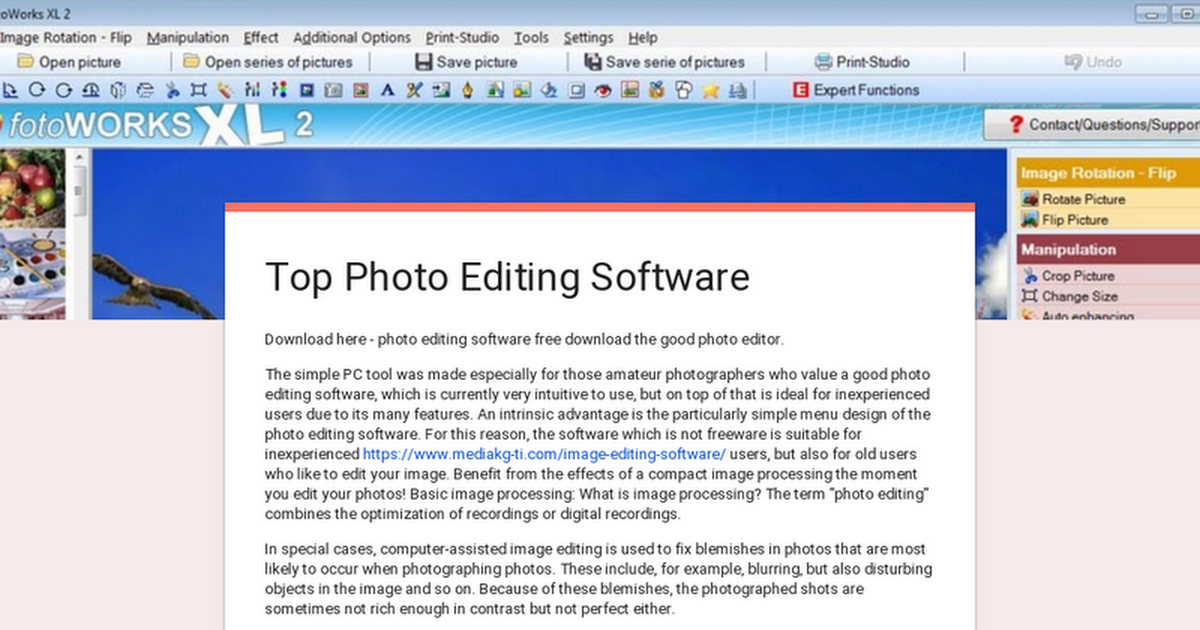Screen dimensions: 1200x630
Task: Click Save serie of pictures button
Action: point(664,62)
